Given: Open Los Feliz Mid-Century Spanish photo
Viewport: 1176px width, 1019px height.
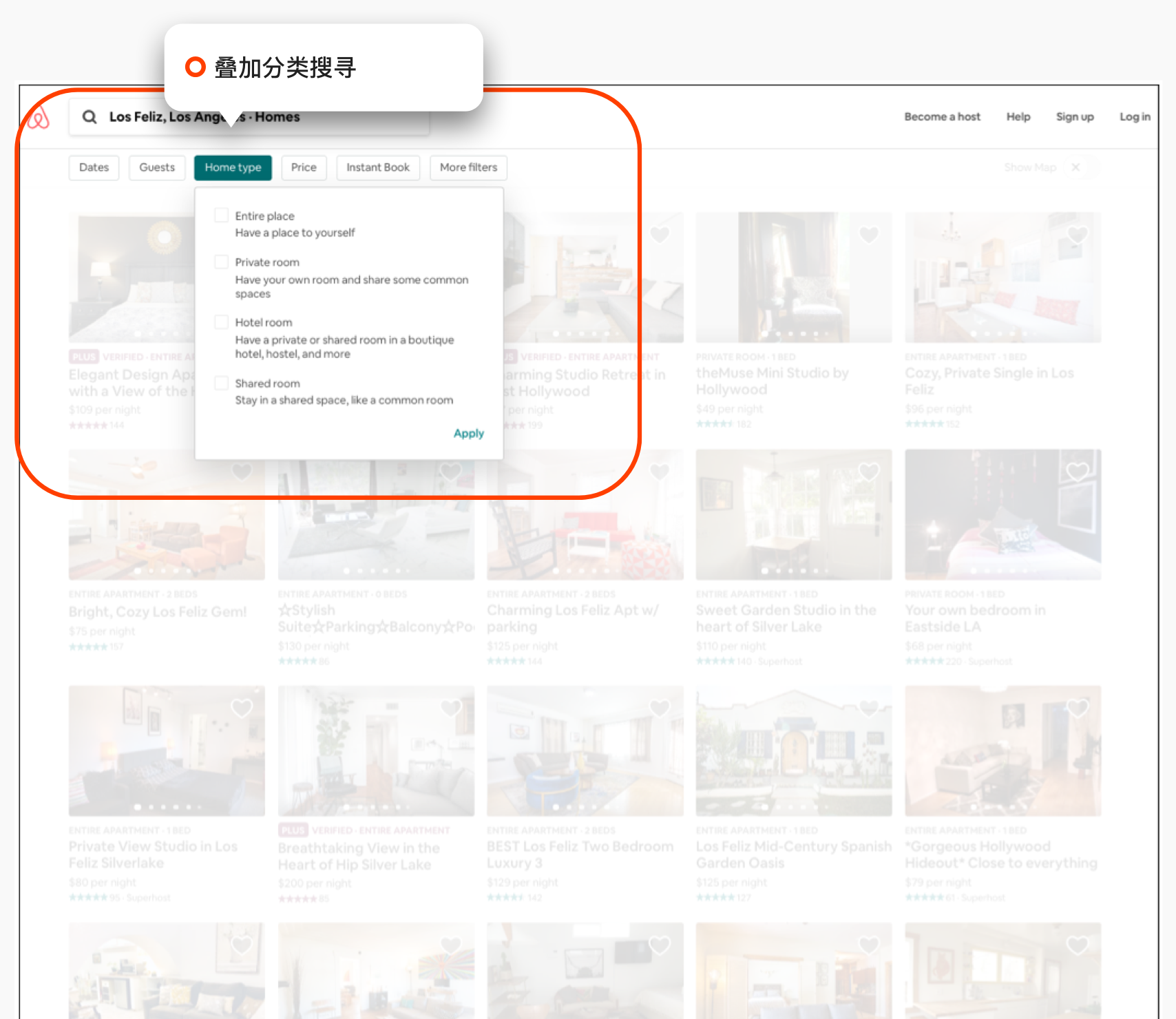Looking at the screenshot, I should pos(793,750).
